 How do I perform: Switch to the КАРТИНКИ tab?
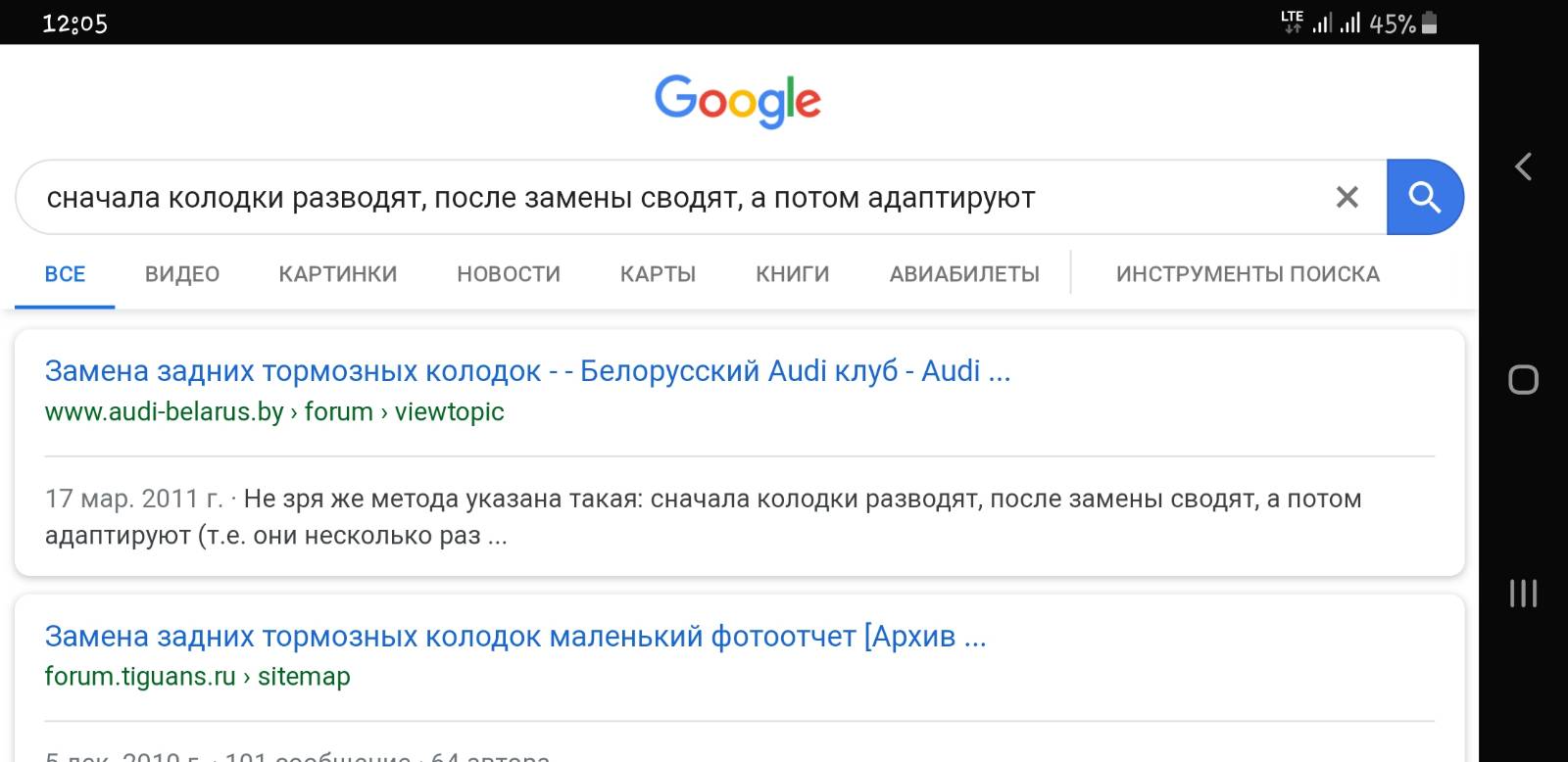click(338, 274)
